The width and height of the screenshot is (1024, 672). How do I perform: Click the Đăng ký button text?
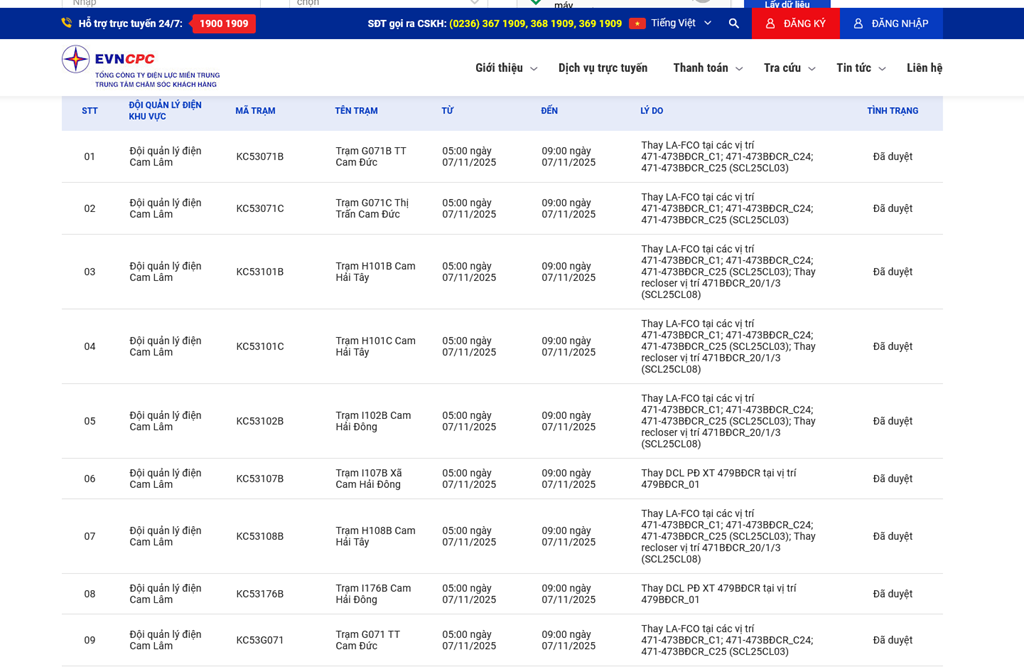[804, 23]
